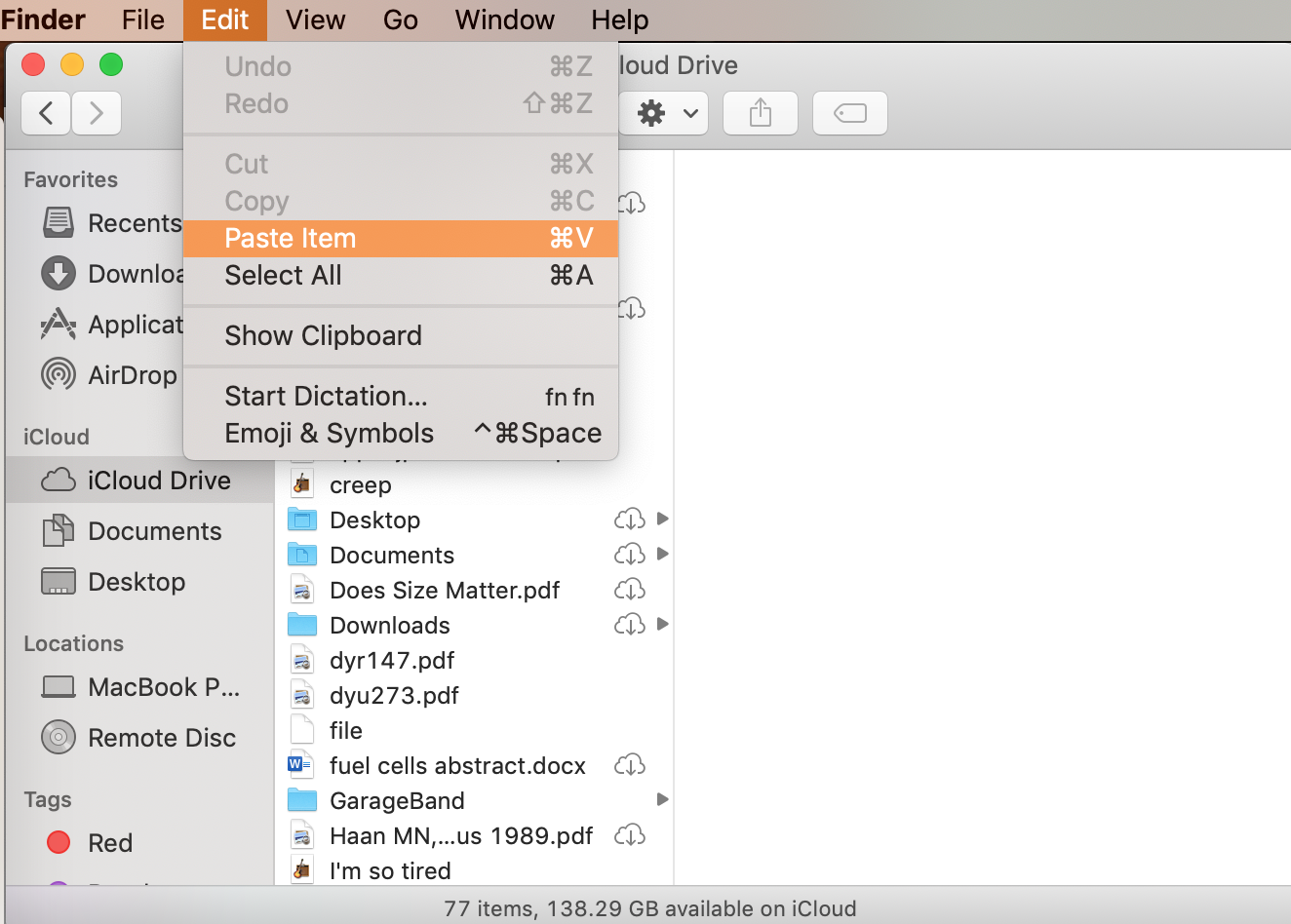Viewport: 1291px width, 924px height.
Task: Open the View menu
Action: click(x=316, y=19)
